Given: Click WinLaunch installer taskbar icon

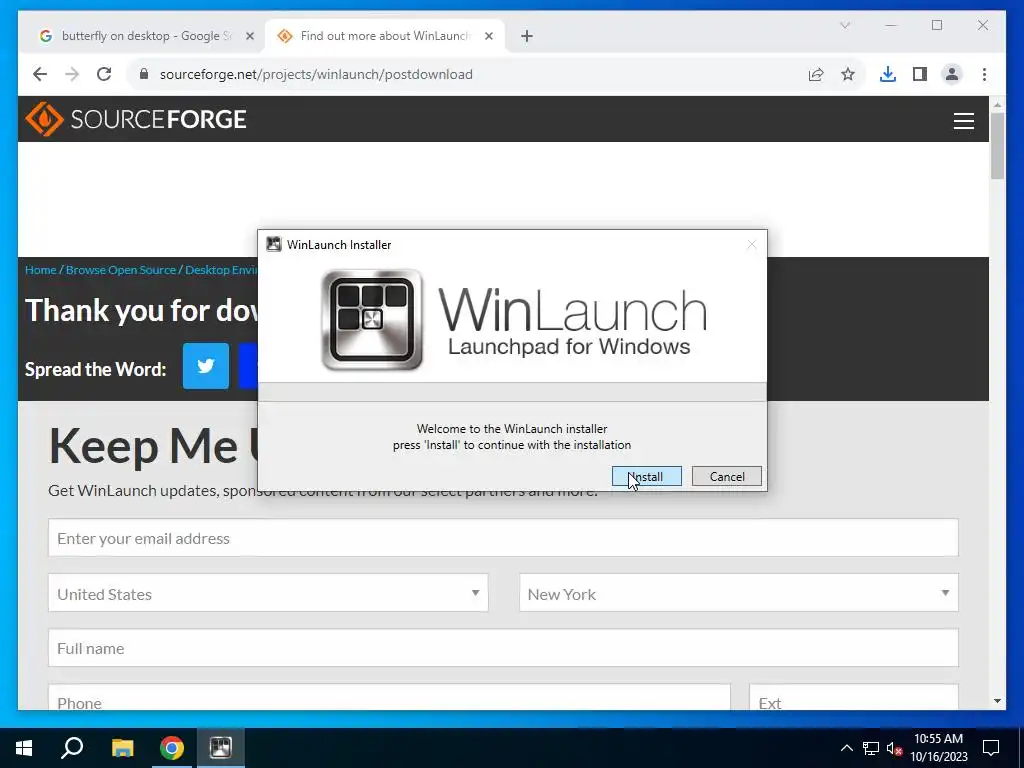Looking at the screenshot, I should (x=221, y=748).
